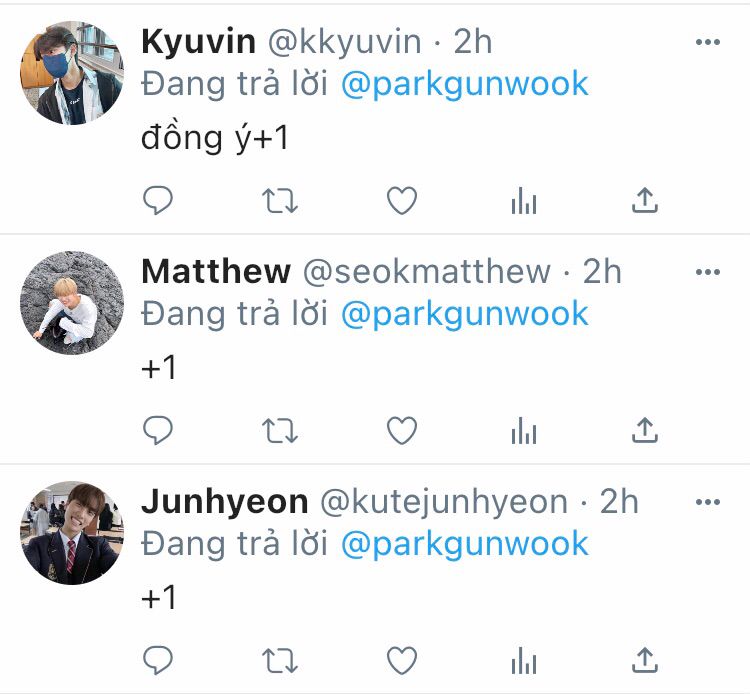Open Matthew's profile picture
The height and width of the screenshot is (694, 750).
coord(72,303)
